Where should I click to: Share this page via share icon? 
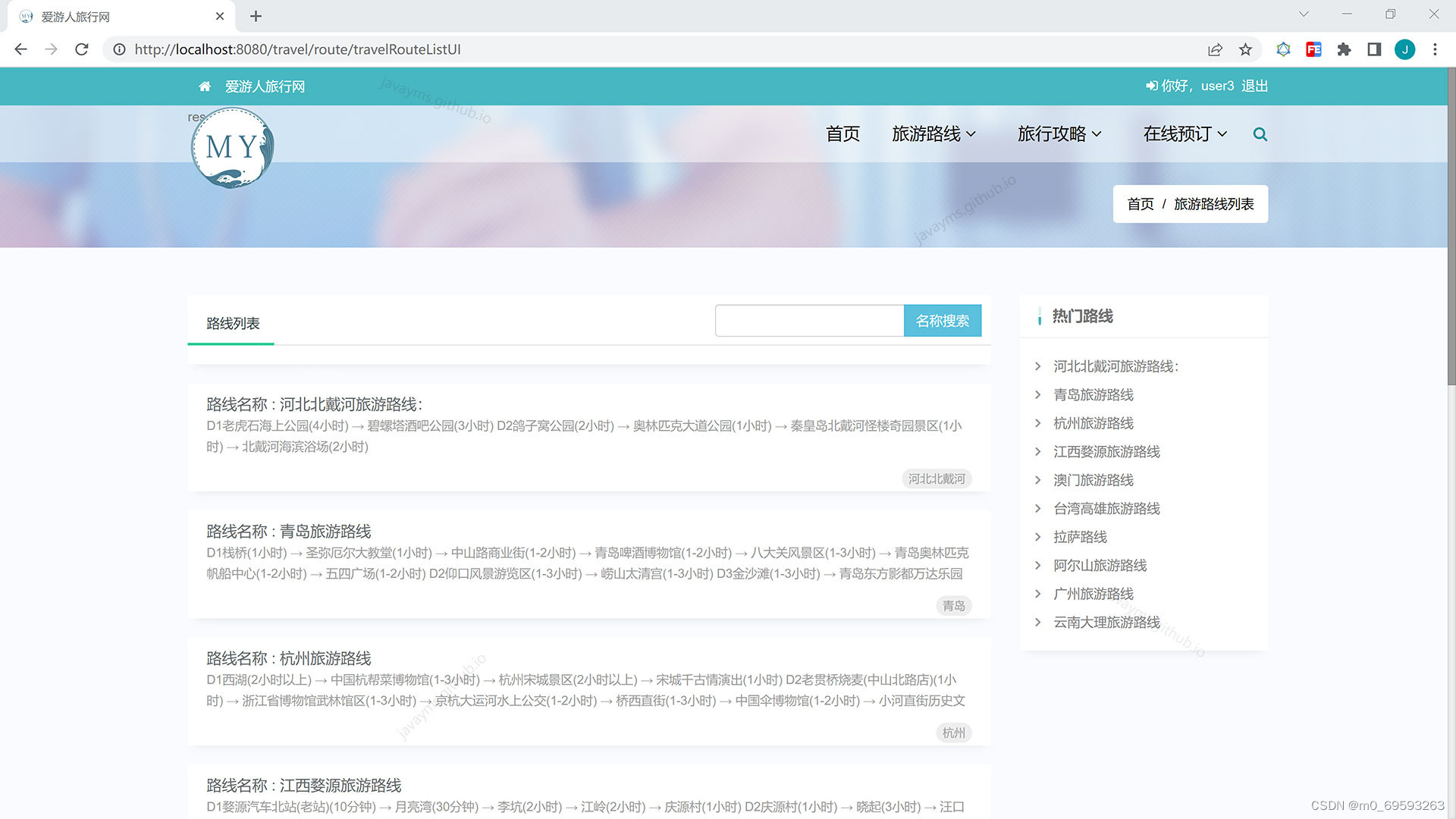tap(1215, 49)
